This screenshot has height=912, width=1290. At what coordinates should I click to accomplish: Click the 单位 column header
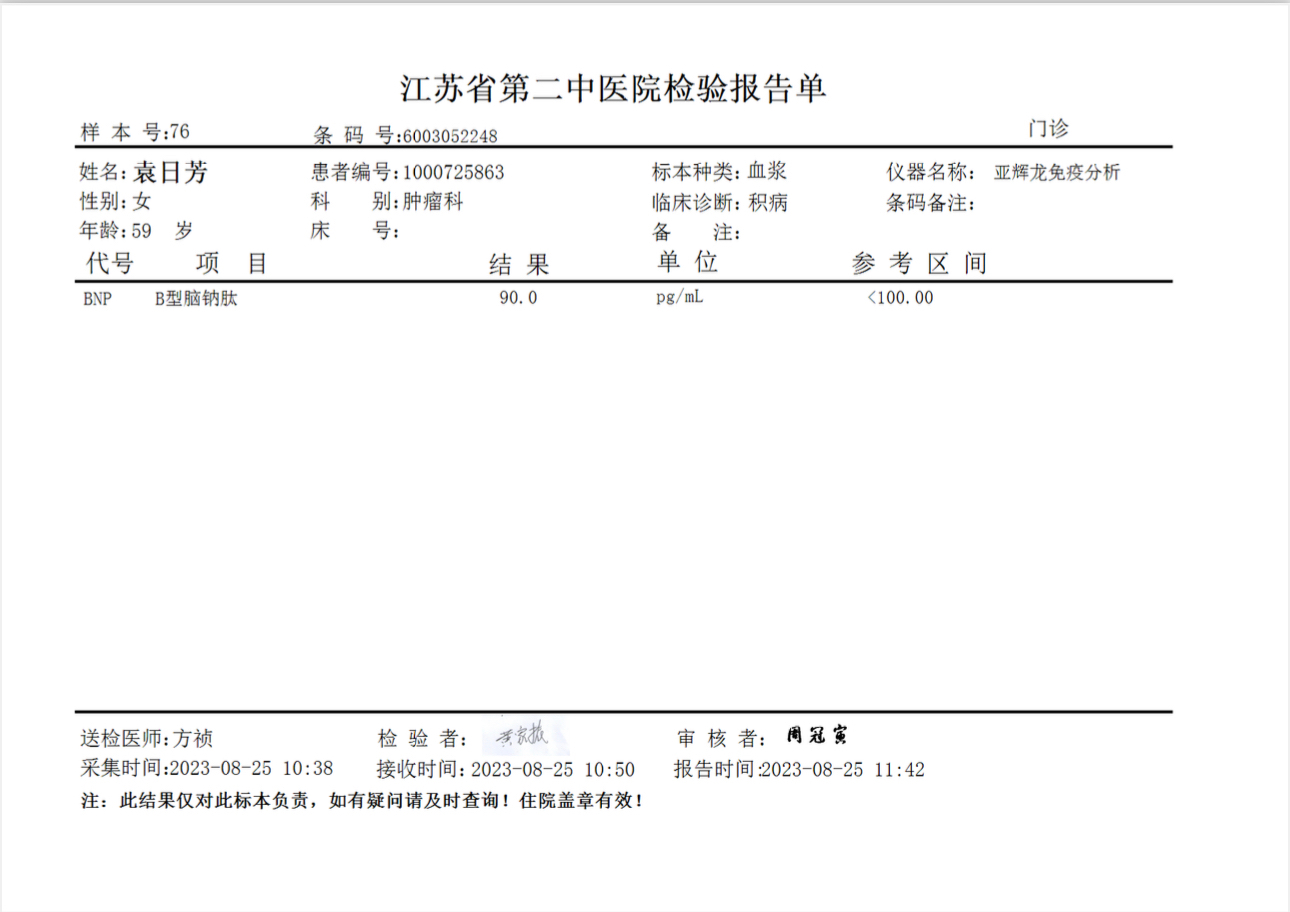coord(687,262)
